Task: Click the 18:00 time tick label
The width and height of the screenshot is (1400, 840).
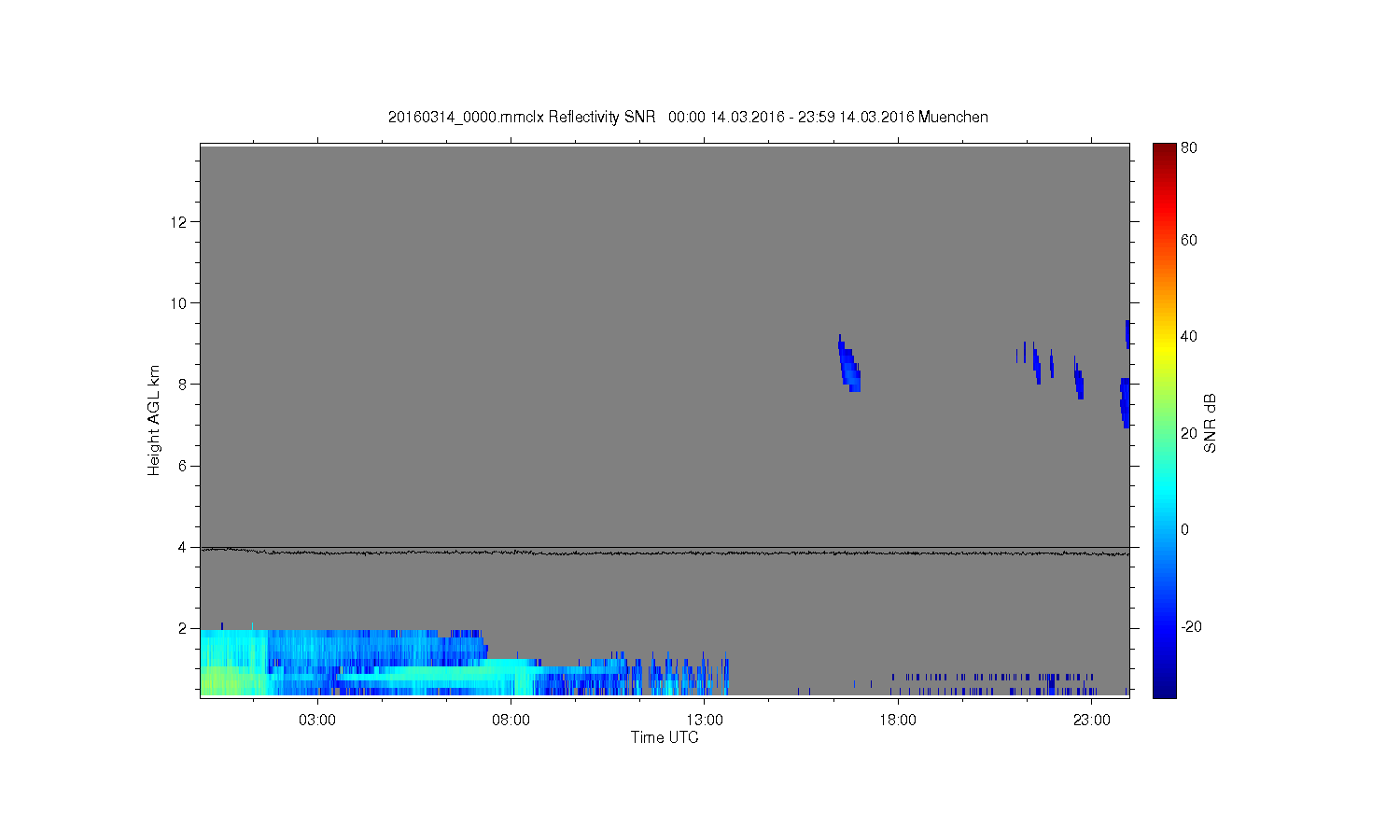Action: click(x=898, y=721)
